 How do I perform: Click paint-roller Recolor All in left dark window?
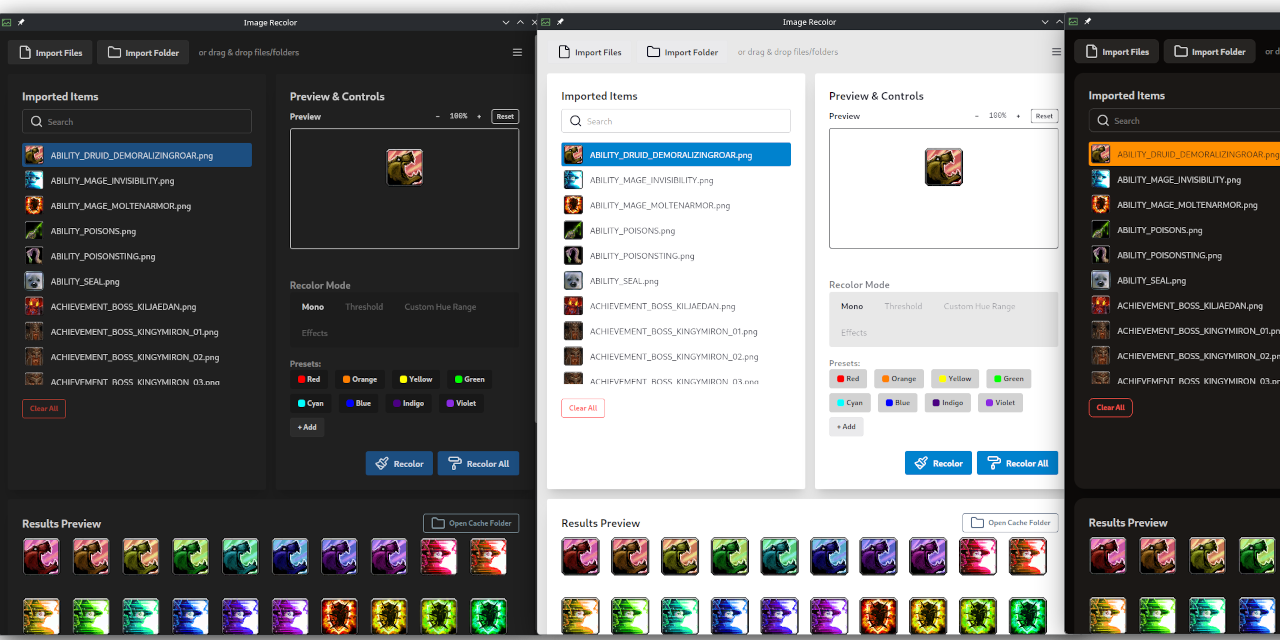479,463
